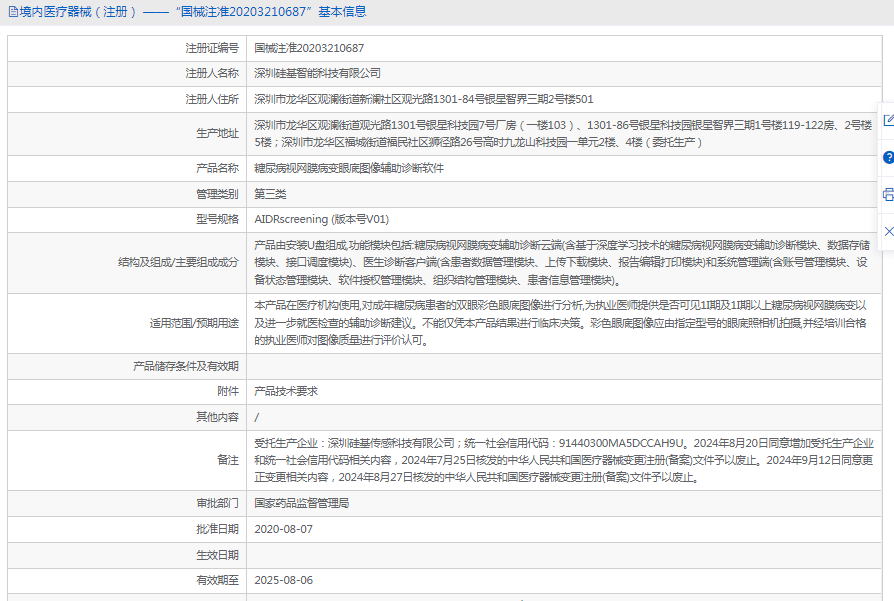Click registrant name 深圳硅基智能科技有限公司
The width and height of the screenshot is (894, 601).
point(317,74)
